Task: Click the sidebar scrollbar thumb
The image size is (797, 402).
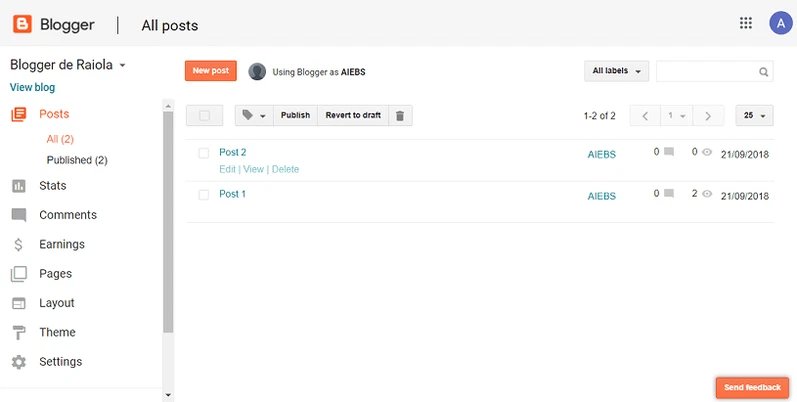Action: point(168,222)
